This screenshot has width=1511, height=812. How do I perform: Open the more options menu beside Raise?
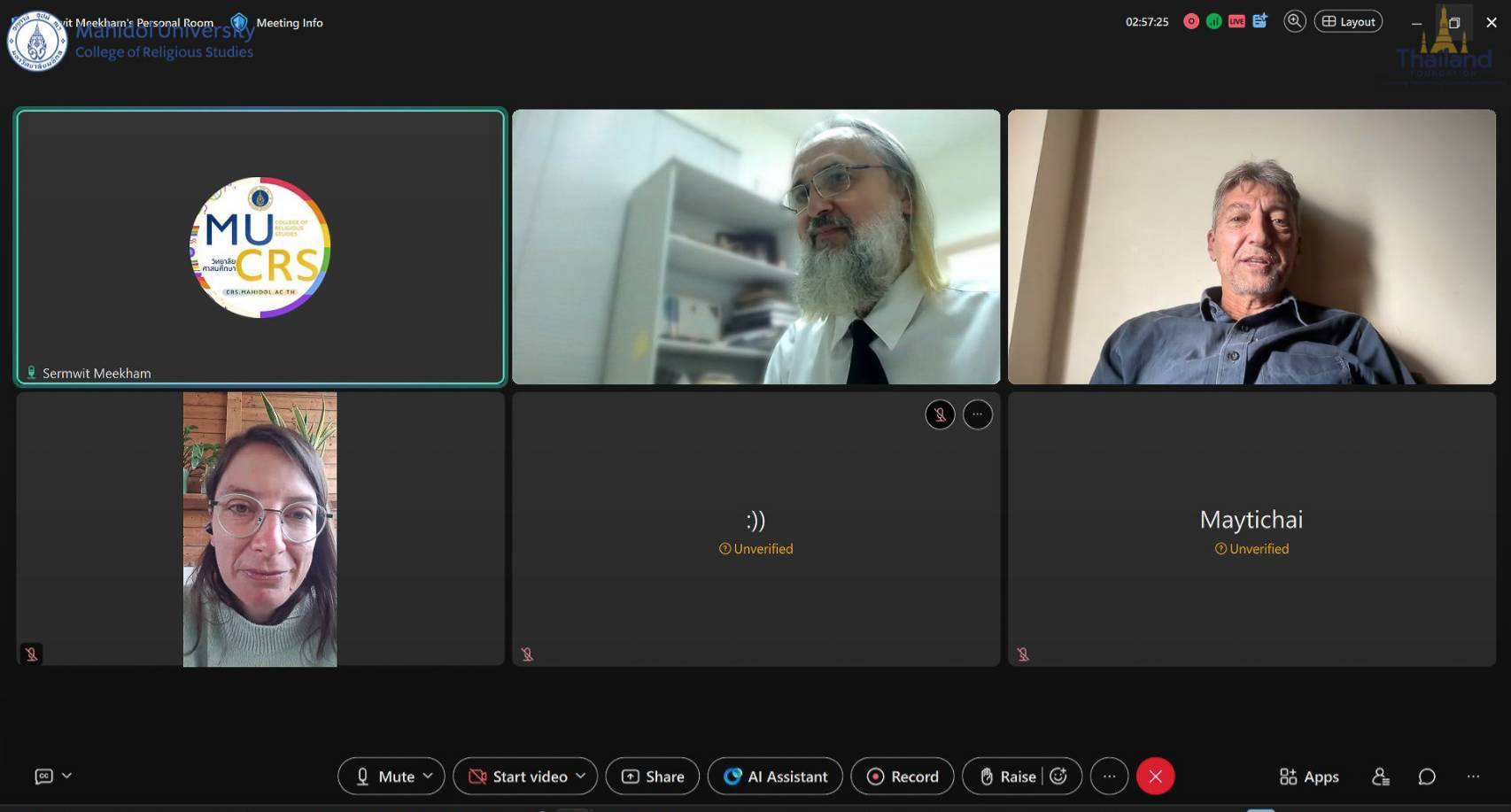(1109, 777)
